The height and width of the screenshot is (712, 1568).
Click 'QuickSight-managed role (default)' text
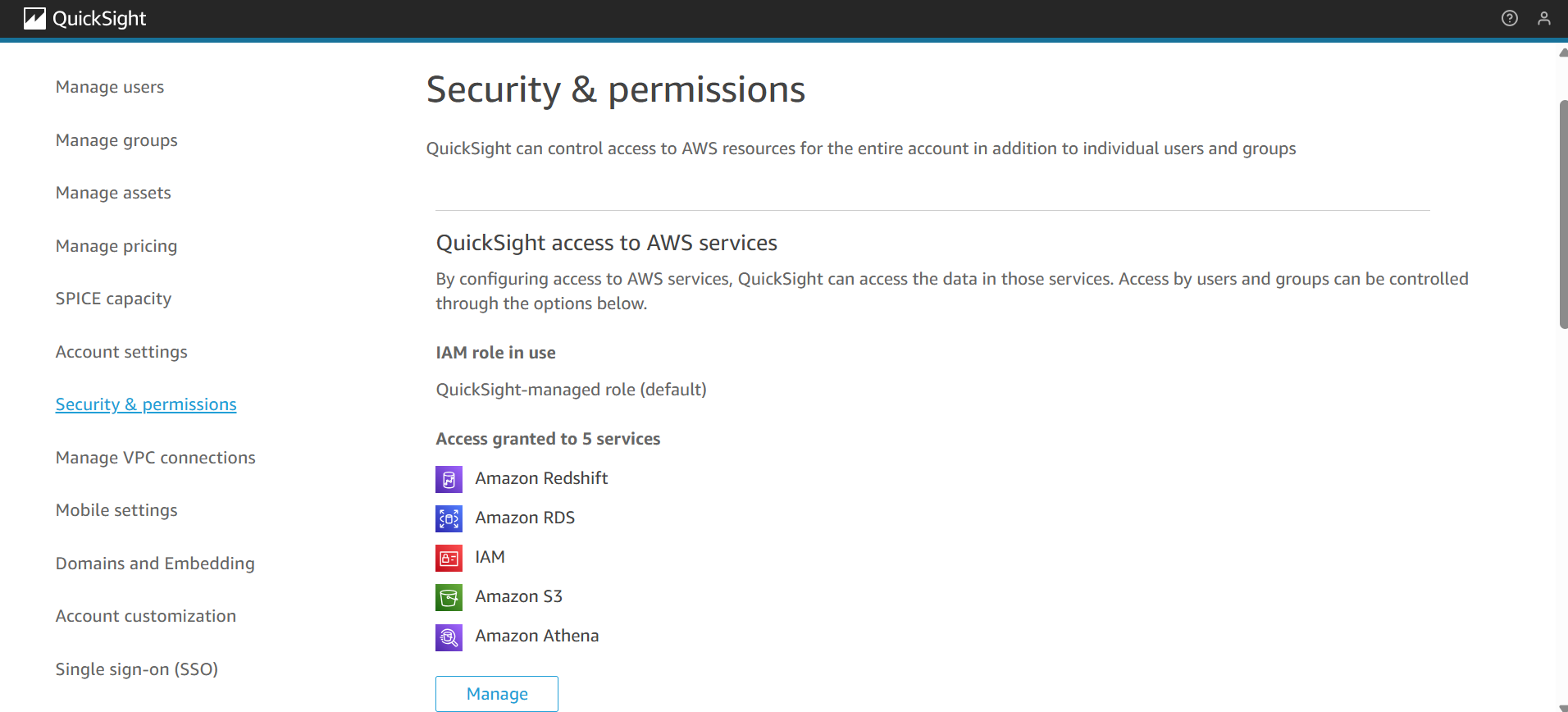572,390
